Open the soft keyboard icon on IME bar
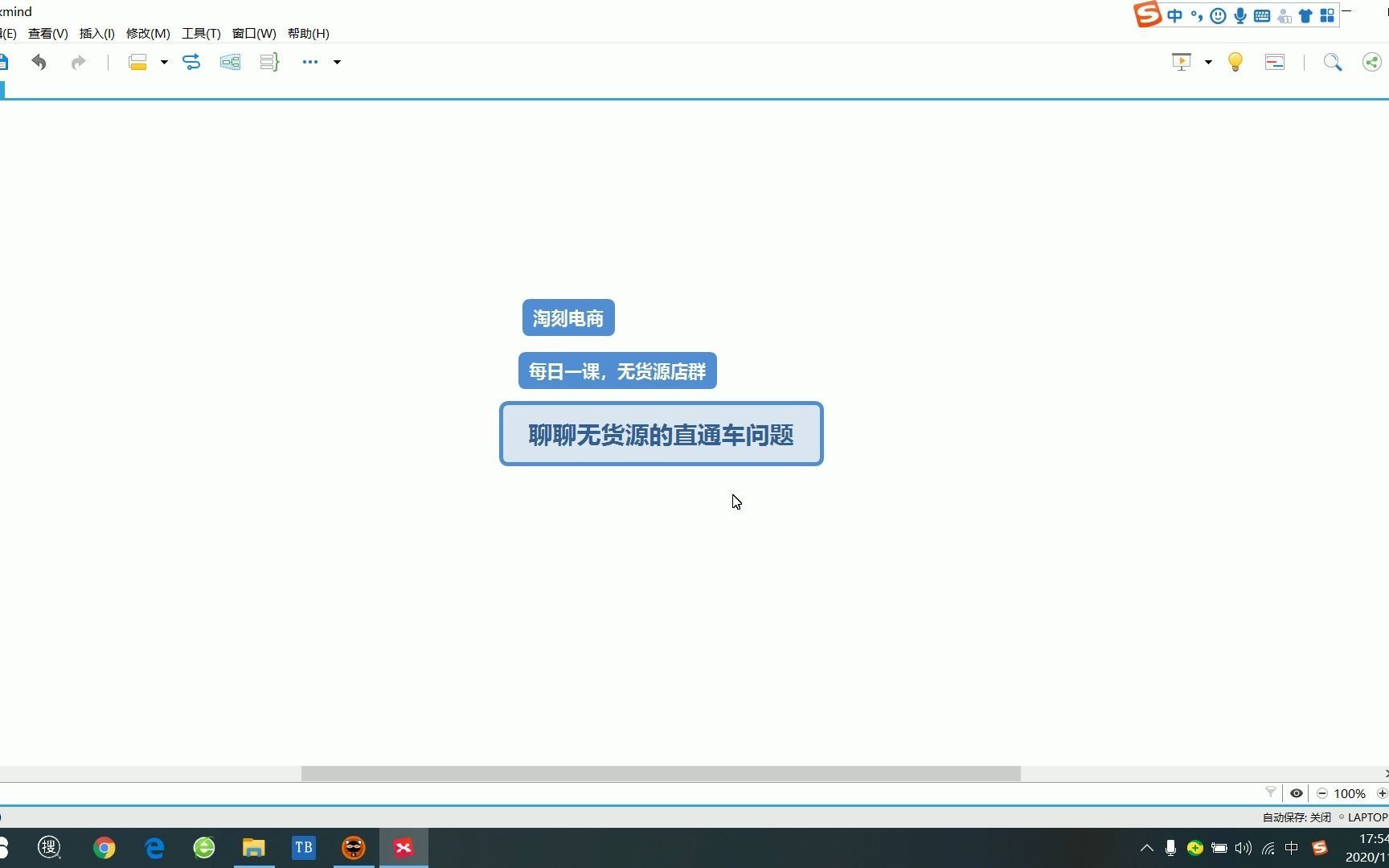The height and width of the screenshot is (868, 1389). [1262, 15]
